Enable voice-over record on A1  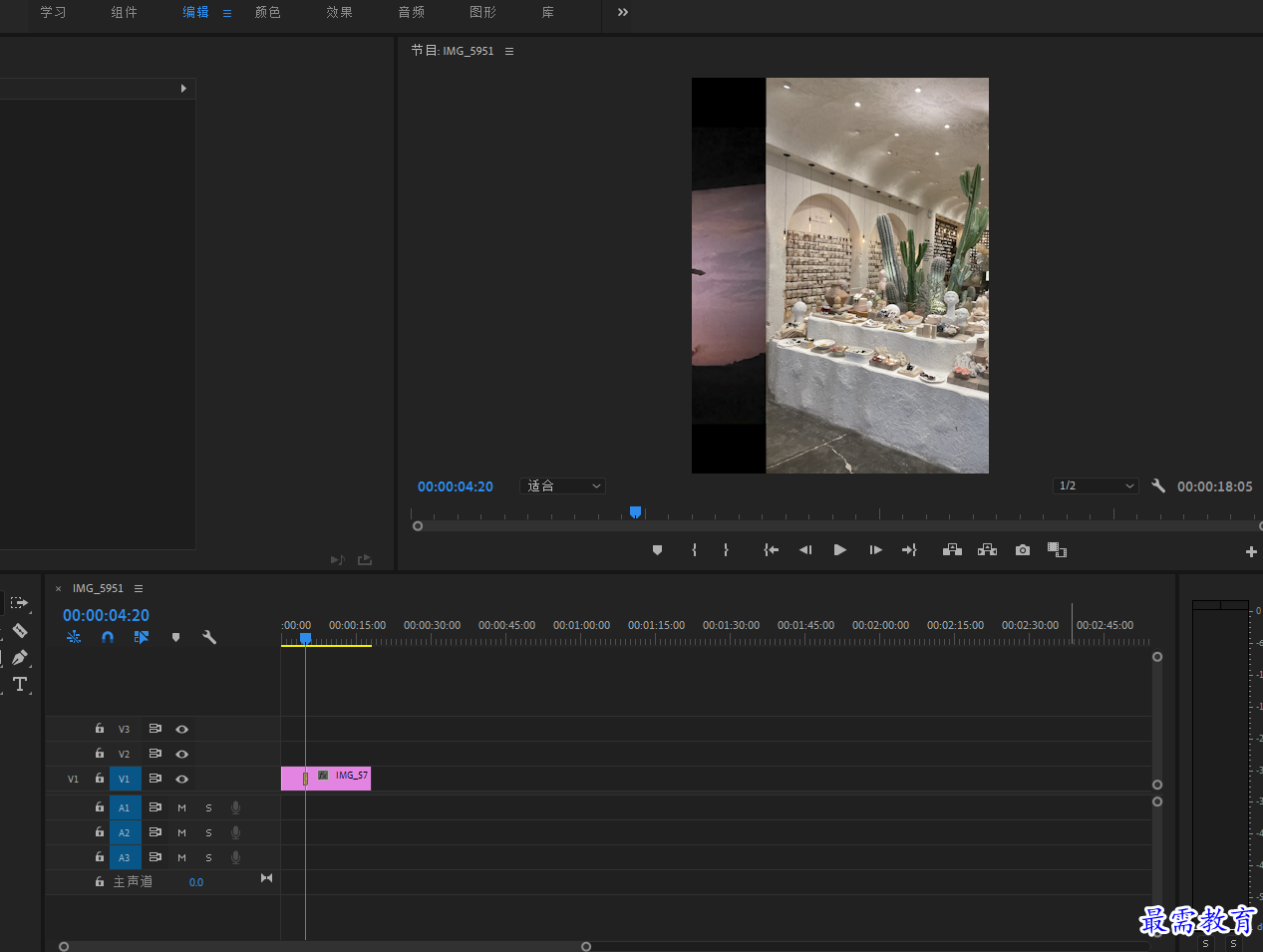(235, 807)
